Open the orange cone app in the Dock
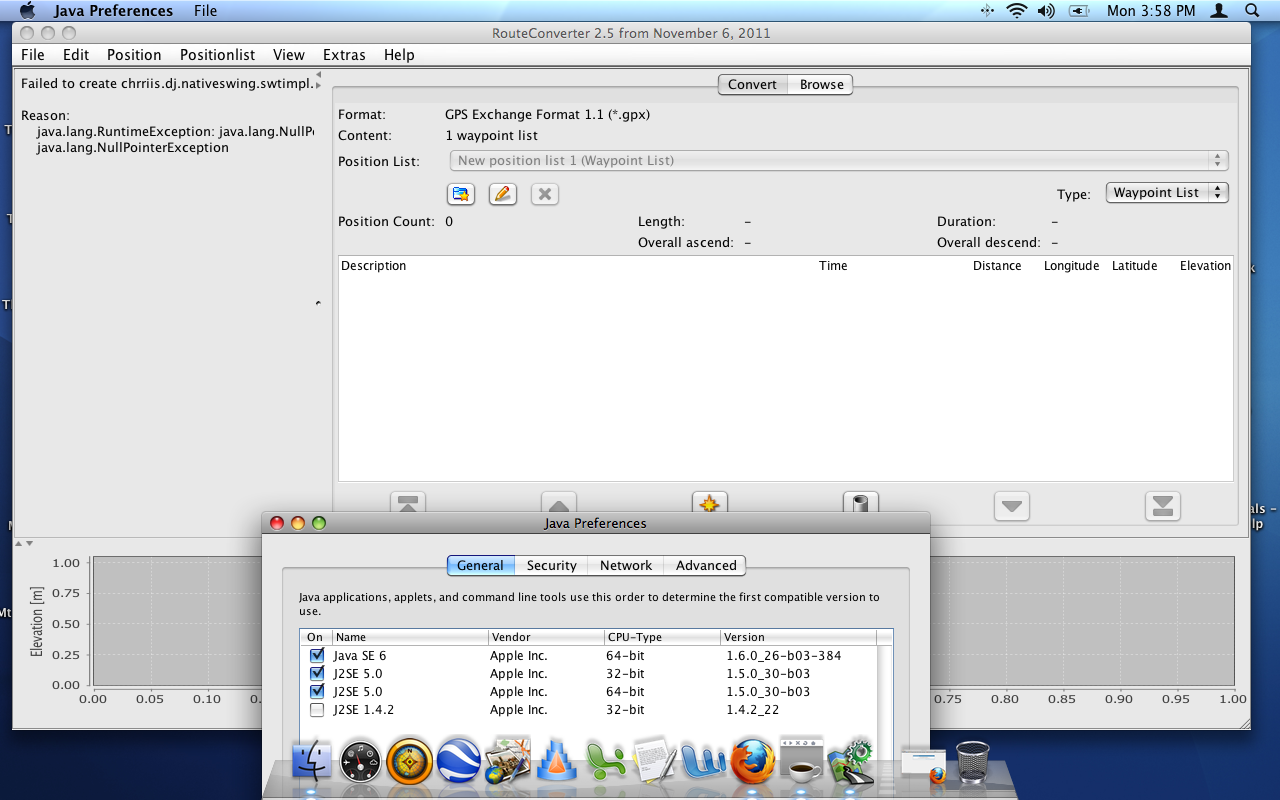This screenshot has height=800, width=1280. [x=557, y=762]
